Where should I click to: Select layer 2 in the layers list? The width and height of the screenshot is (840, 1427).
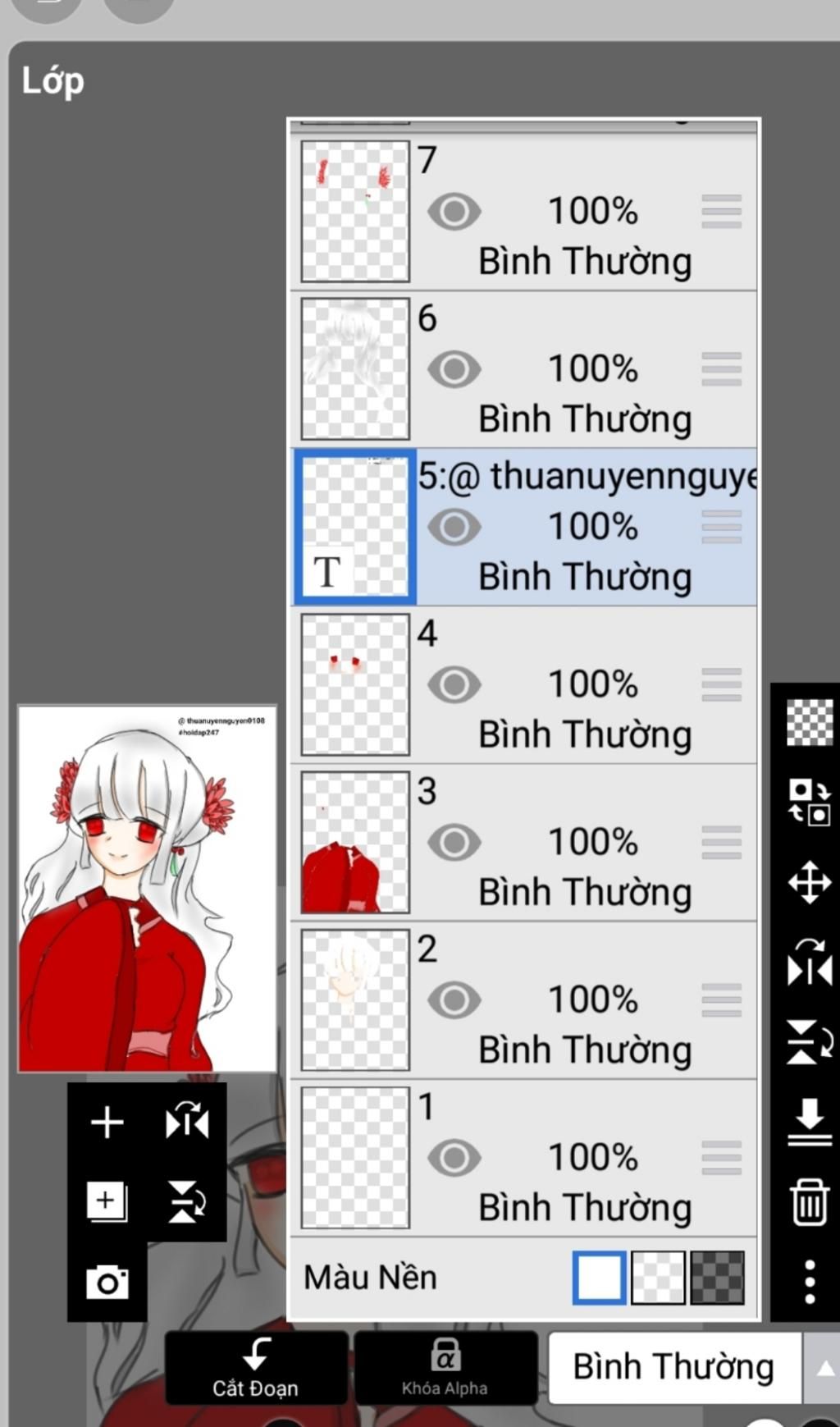point(523,1000)
